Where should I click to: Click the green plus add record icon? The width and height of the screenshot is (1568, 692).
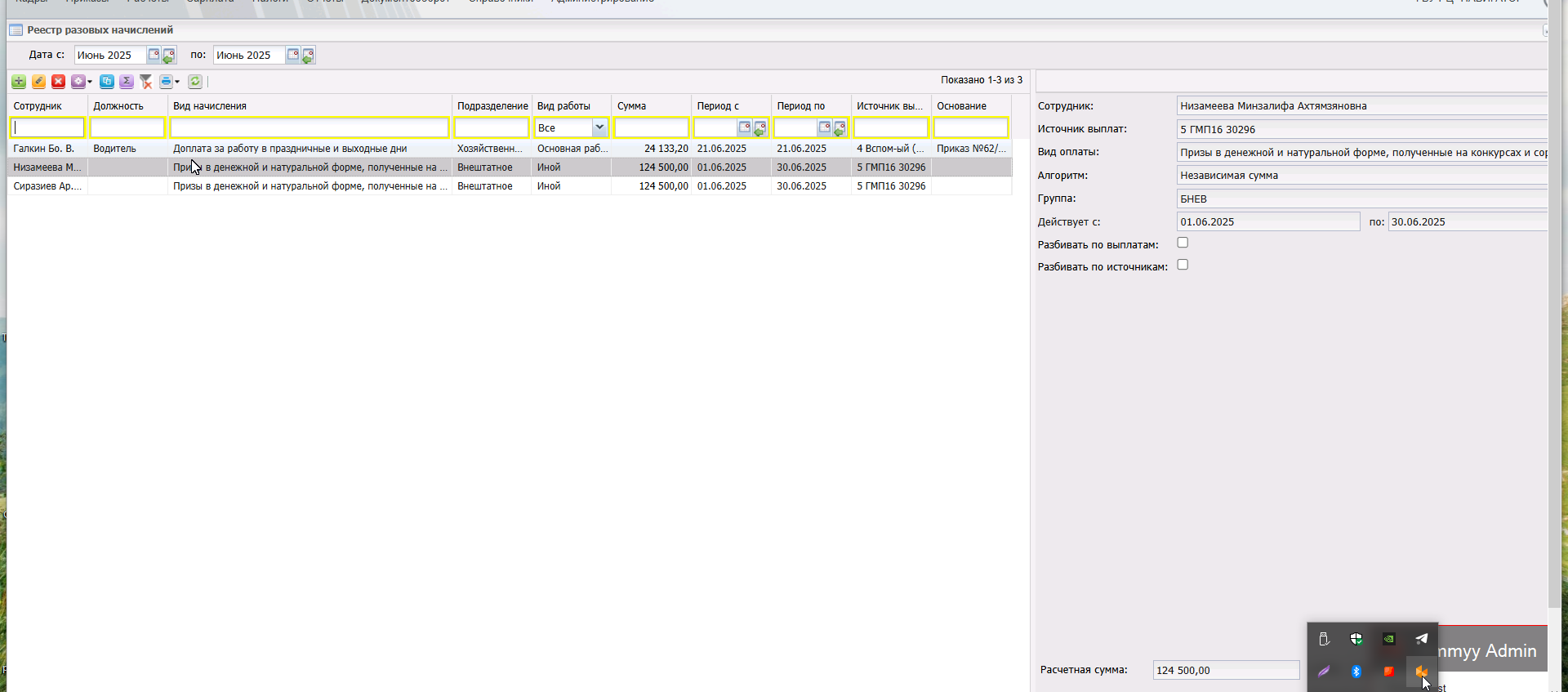19,82
